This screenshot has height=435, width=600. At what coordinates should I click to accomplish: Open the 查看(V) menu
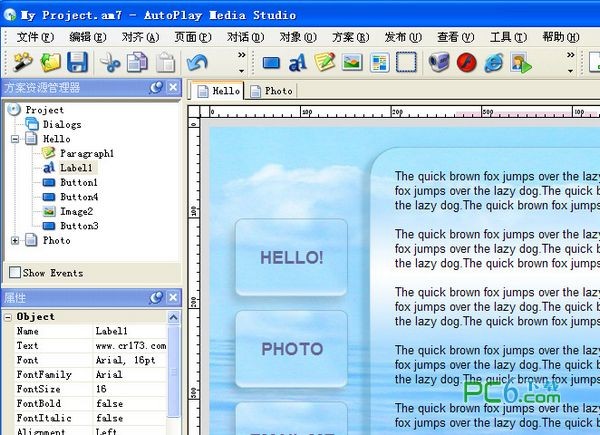pos(456,37)
